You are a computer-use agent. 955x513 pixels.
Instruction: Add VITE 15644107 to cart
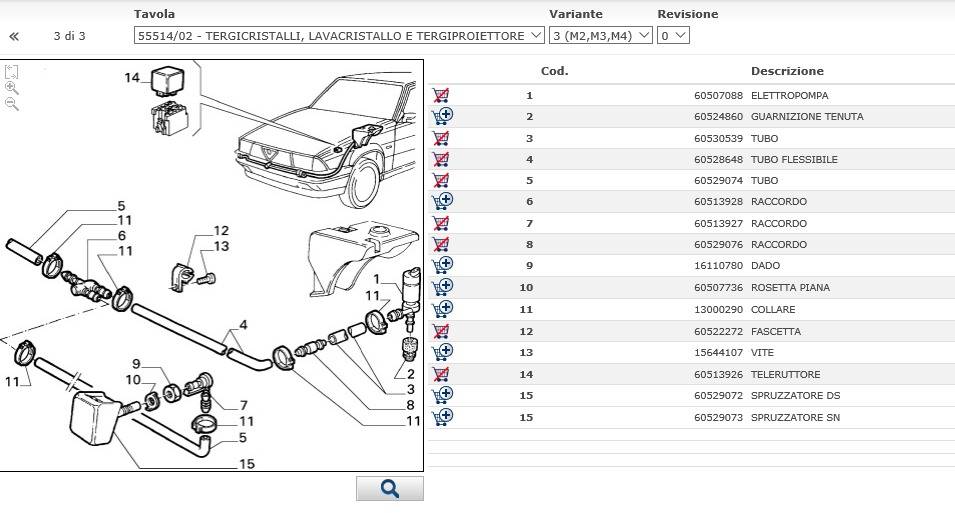pyautogui.click(x=442, y=352)
